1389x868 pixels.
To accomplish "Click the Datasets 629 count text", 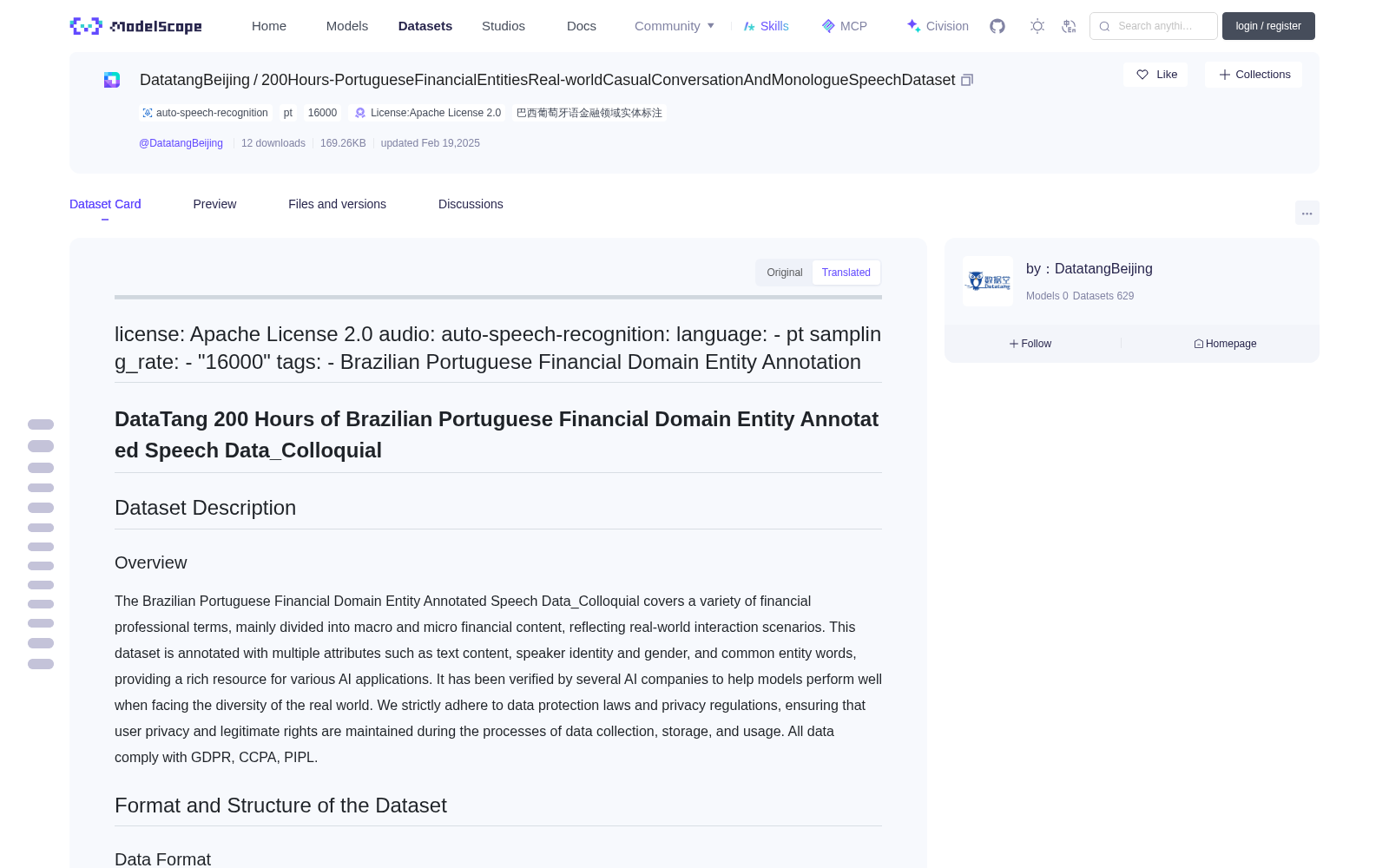I will tap(1103, 296).
